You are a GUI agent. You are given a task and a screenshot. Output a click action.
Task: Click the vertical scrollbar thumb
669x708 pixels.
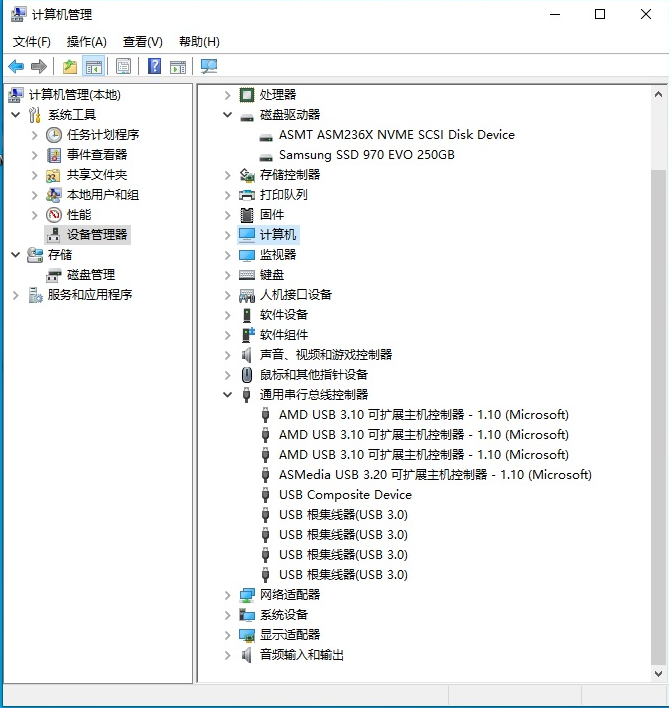pyautogui.click(x=659, y=418)
